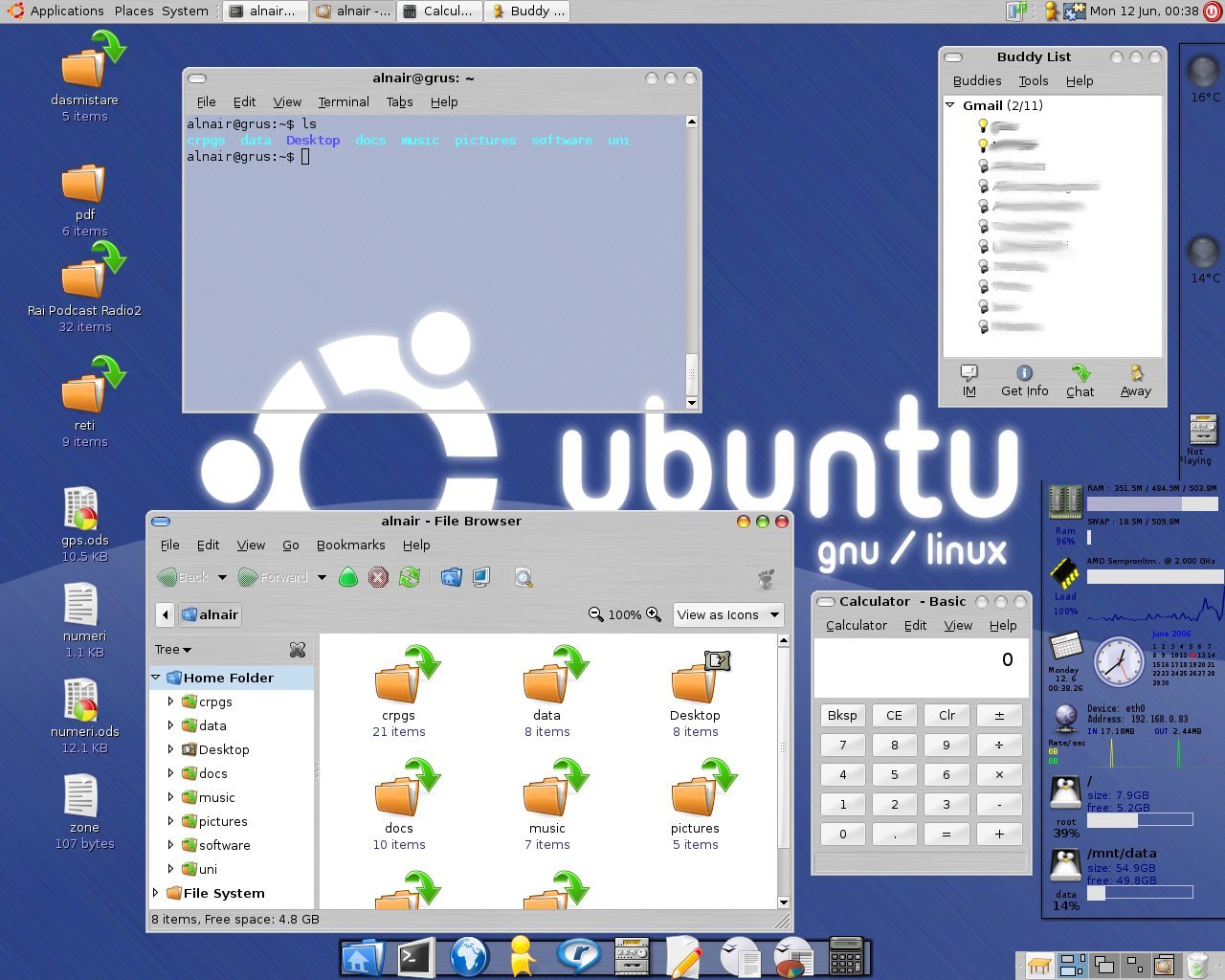Click the Bksp button in the calculator
Screen dimensions: 1225x980
pyautogui.click(x=842, y=715)
